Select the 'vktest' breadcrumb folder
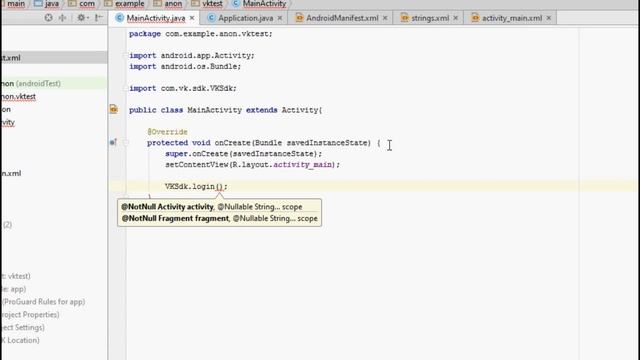 (x=207, y=4)
